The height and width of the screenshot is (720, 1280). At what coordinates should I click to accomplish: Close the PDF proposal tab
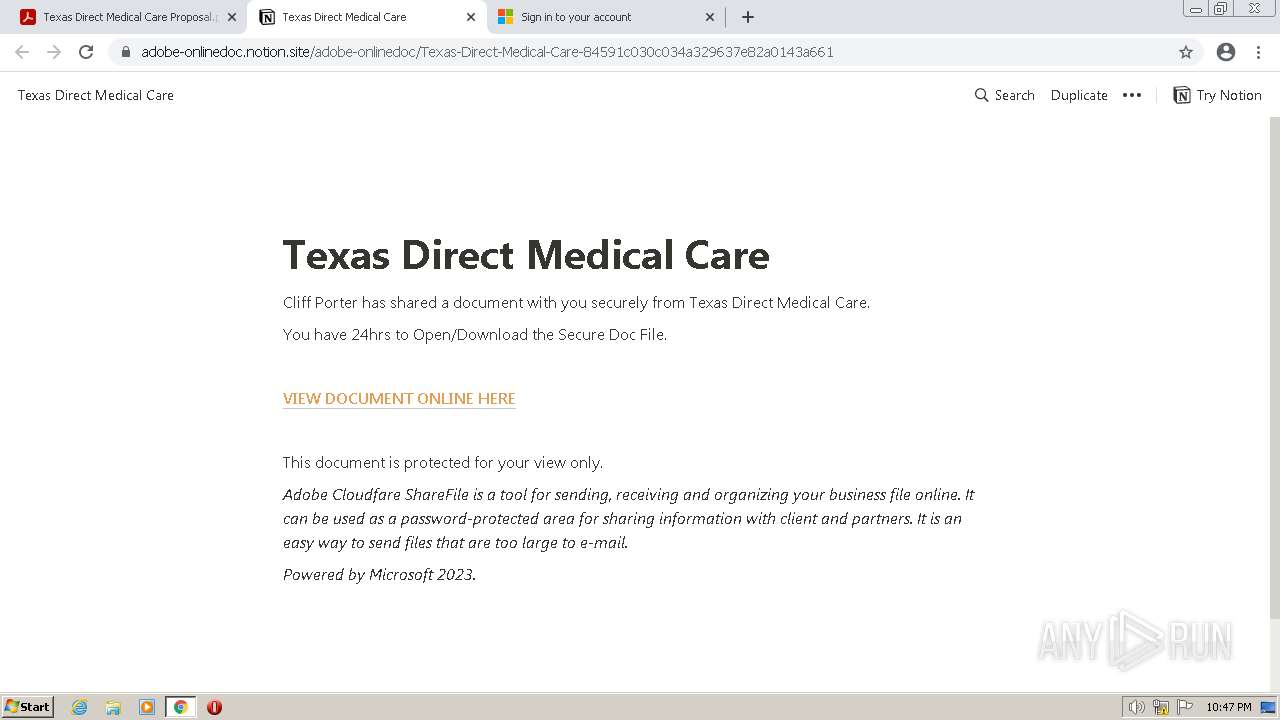(232, 17)
